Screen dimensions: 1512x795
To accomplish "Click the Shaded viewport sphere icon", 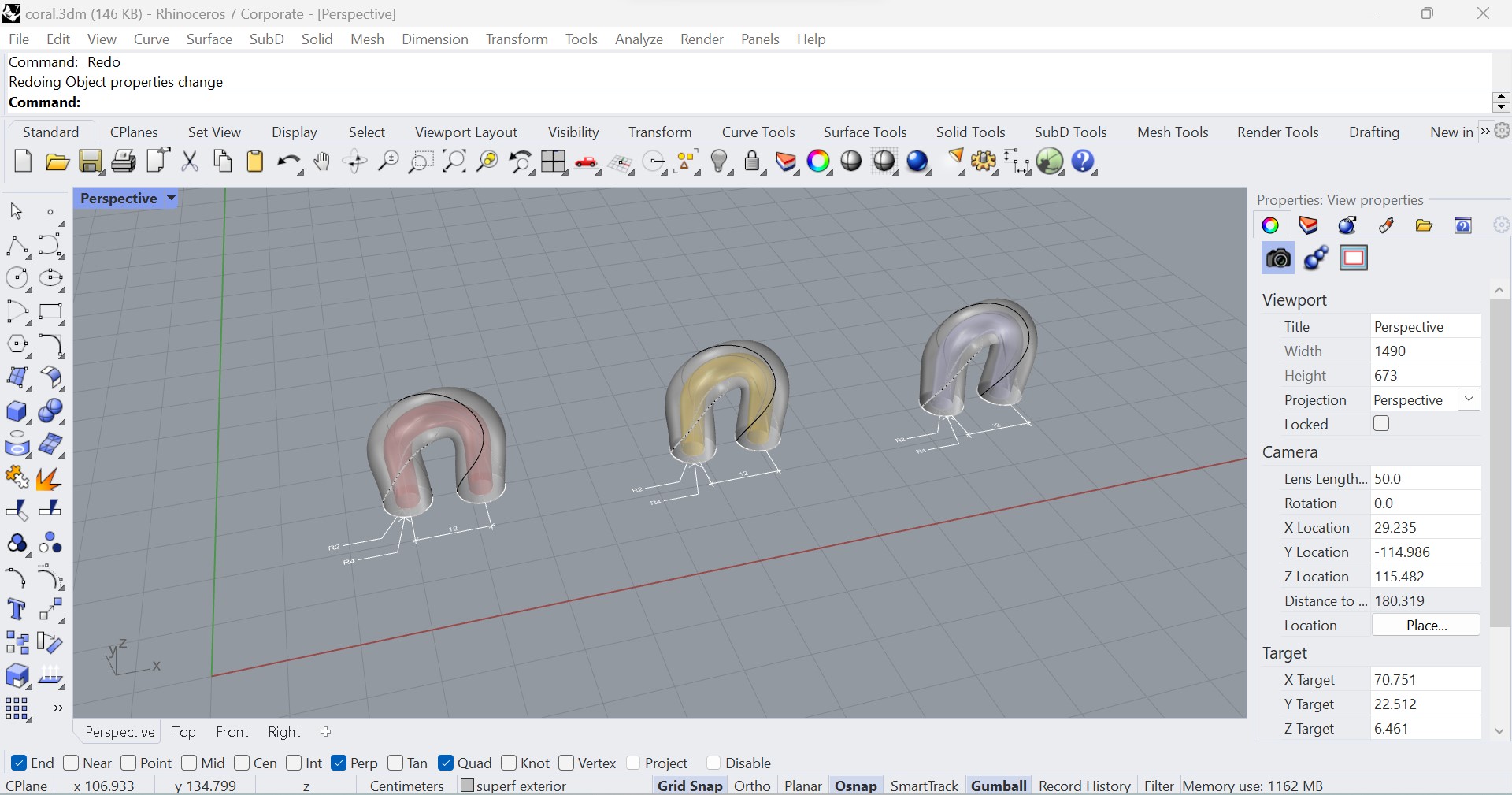I will tap(851, 161).
